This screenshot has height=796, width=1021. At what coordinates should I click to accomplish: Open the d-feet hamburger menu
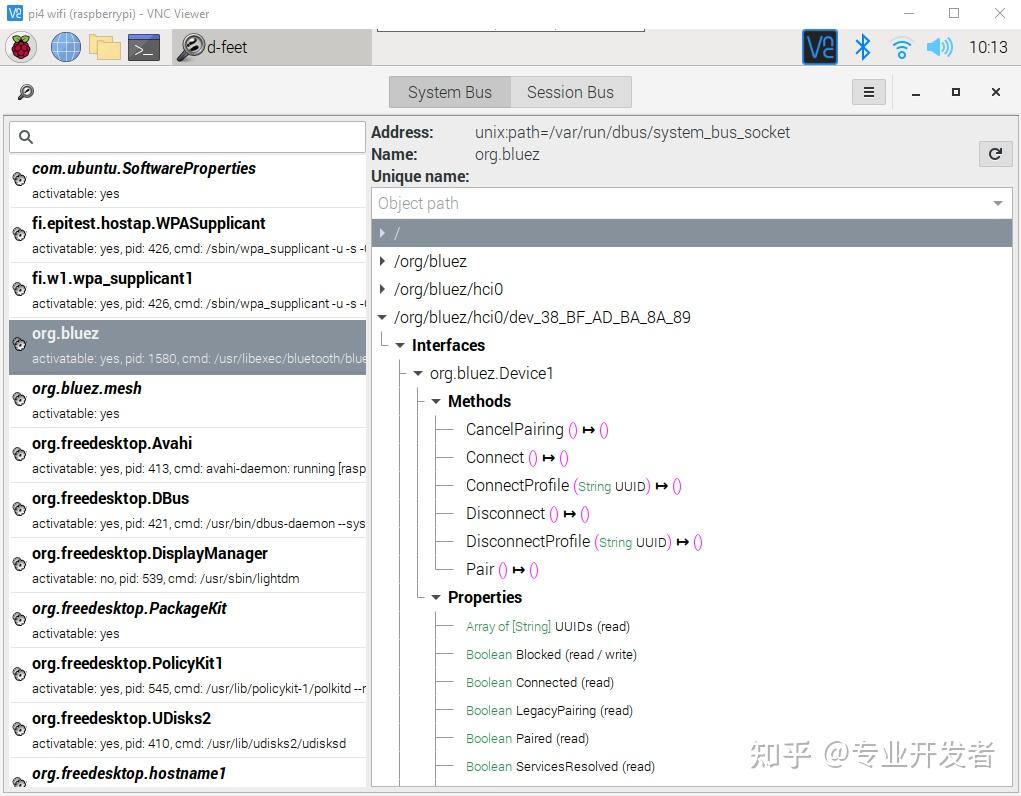[x=869, y=92]
